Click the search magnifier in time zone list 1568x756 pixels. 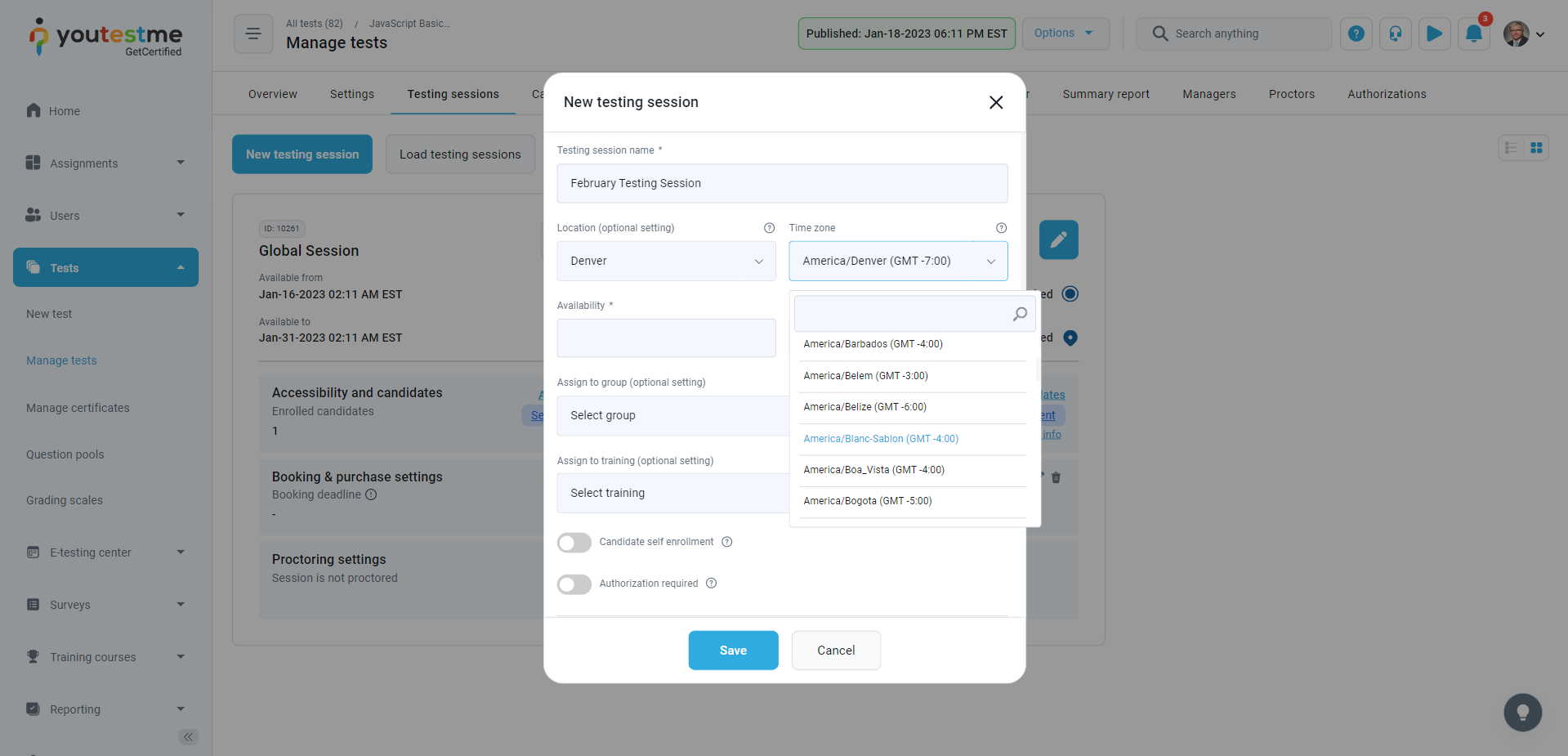(1020, 314)
